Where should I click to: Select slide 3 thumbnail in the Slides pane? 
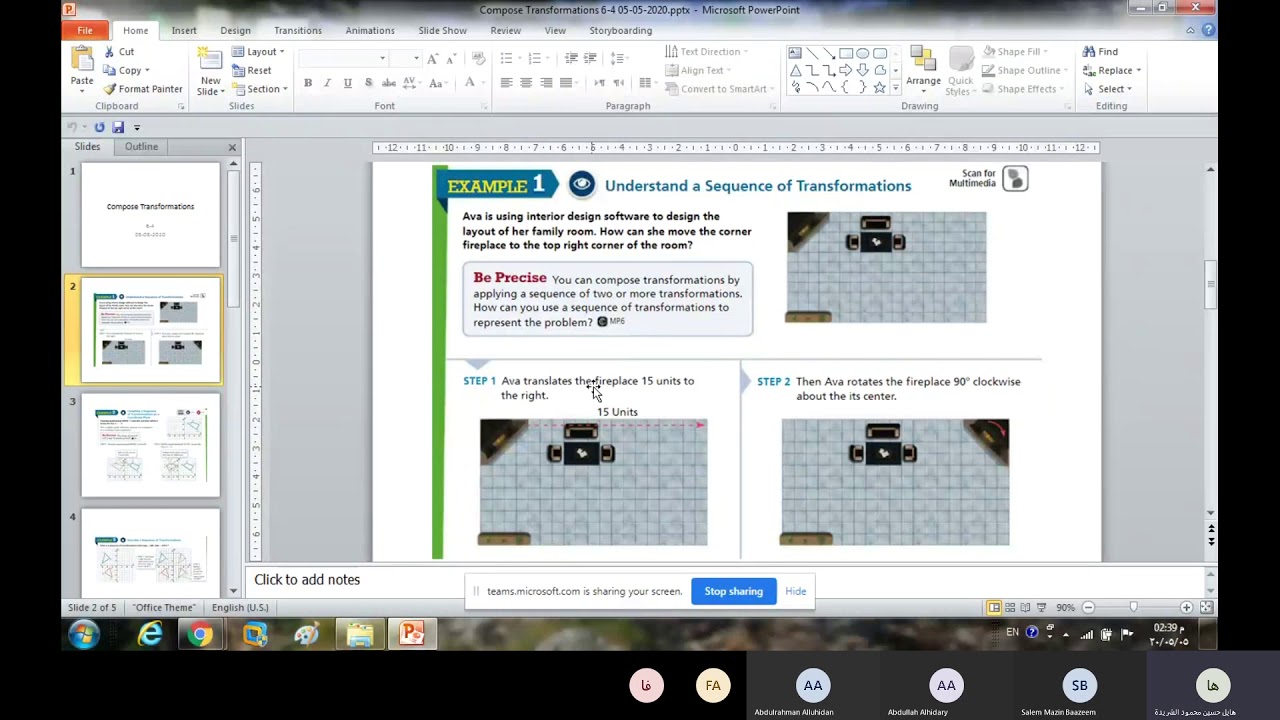[150, 444]
